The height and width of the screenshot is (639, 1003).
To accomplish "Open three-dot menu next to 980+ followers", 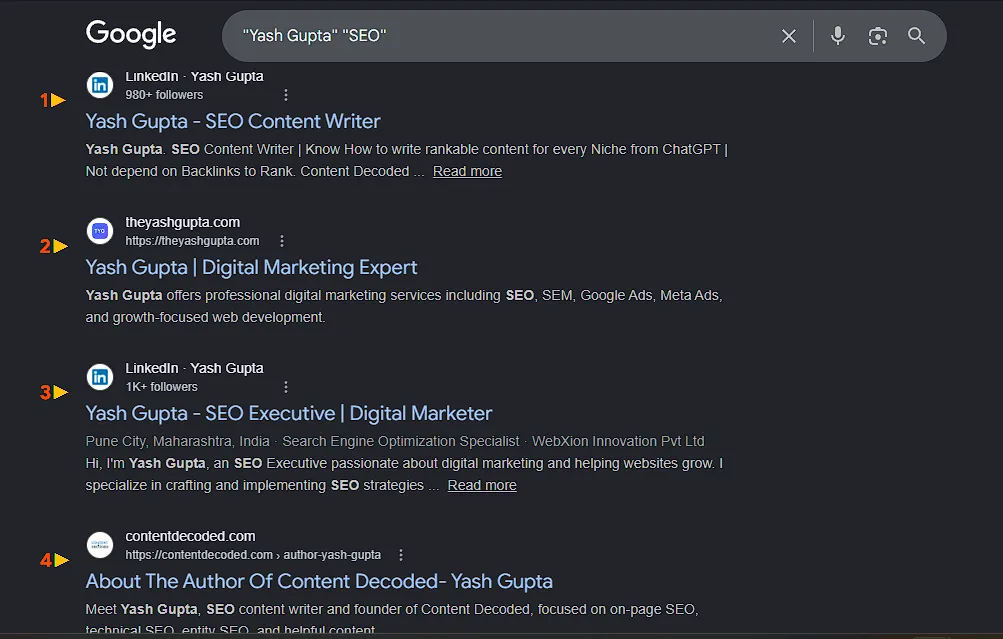I will pyautogui.click(x=286, y=95).
